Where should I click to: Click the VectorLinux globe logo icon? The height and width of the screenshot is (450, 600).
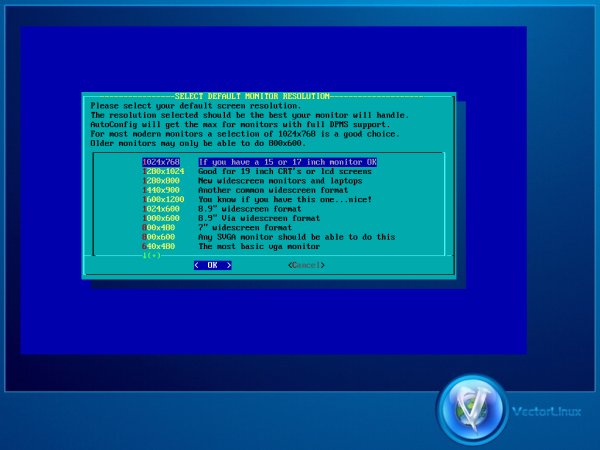(473, 410)
